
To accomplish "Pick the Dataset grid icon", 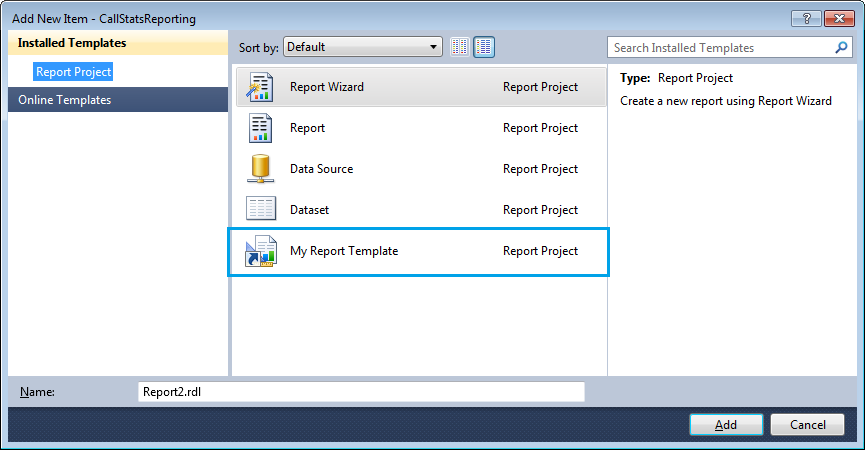I will [260, 210].
